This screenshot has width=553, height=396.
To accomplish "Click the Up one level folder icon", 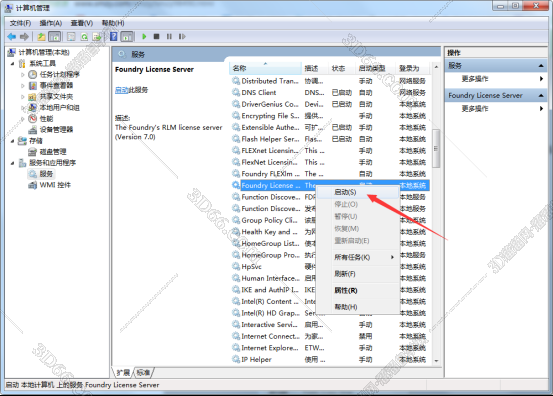I will coord(41,36).
